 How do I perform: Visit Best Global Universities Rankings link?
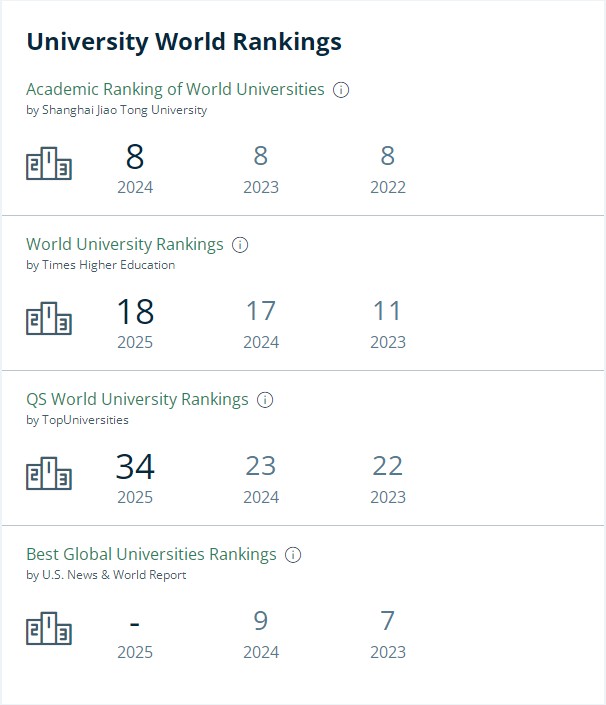(x=151, y=554)
